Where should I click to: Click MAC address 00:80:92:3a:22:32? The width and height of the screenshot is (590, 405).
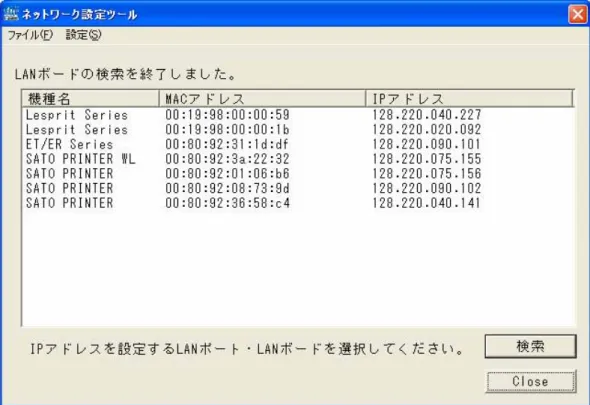point(227,159)
